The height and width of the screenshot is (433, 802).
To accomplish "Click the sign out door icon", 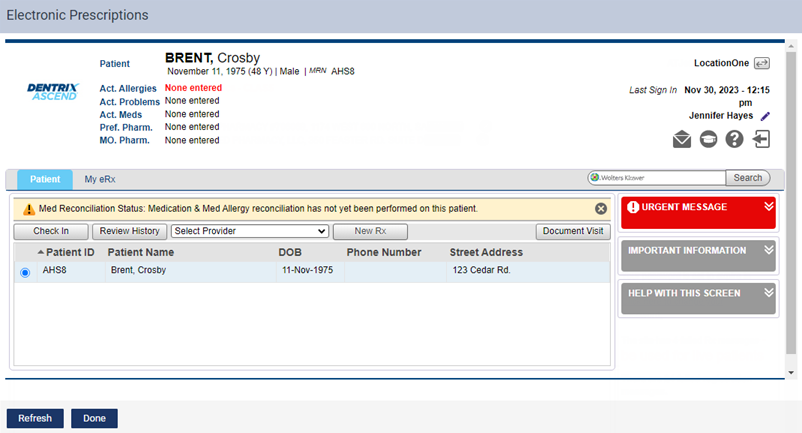I will click(x=762, y=139).
